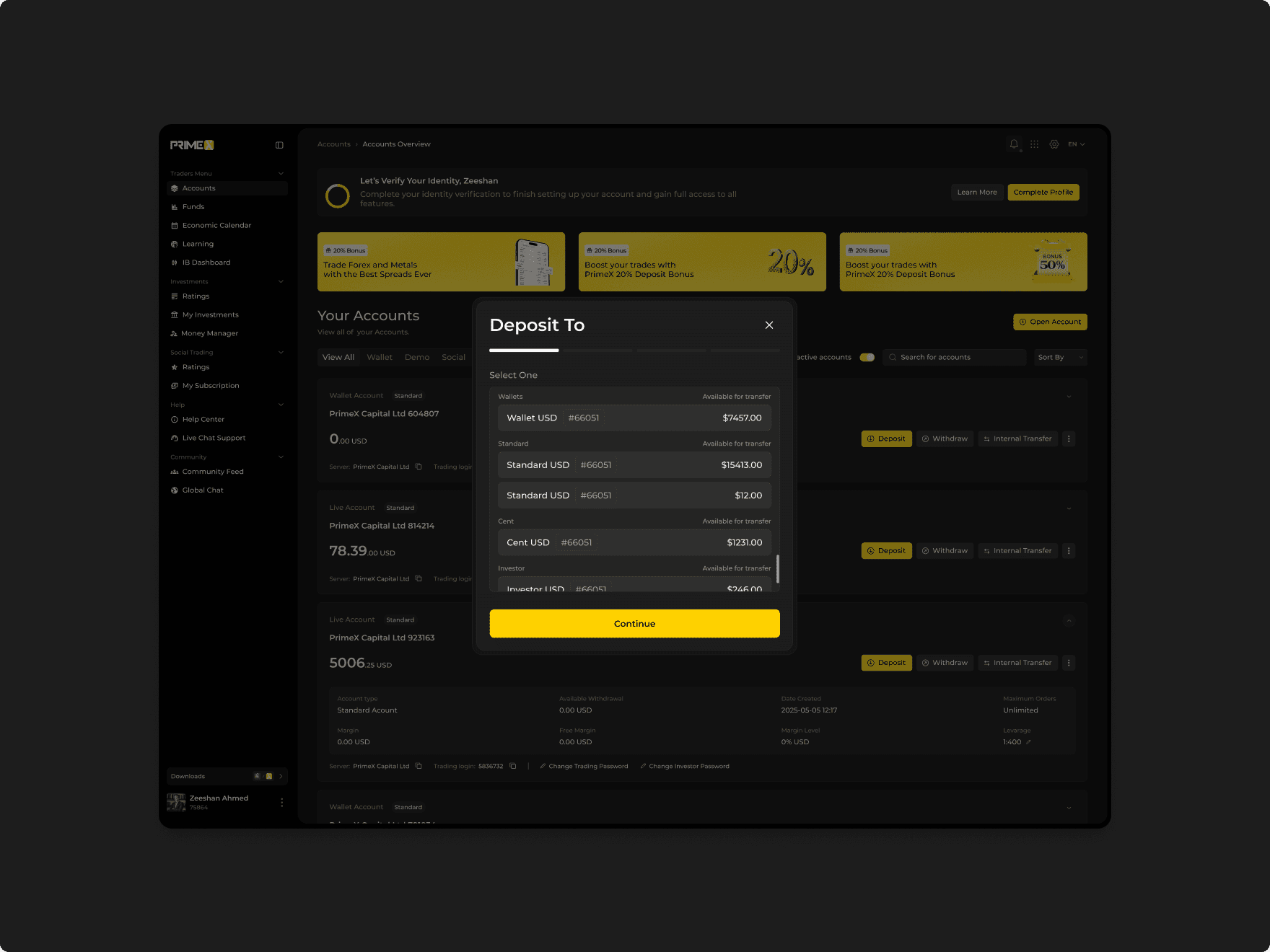The width and height of the screenshot is (1270, 952).
Task: Click Ratings icon under Investments
Action: pos(174,296)
